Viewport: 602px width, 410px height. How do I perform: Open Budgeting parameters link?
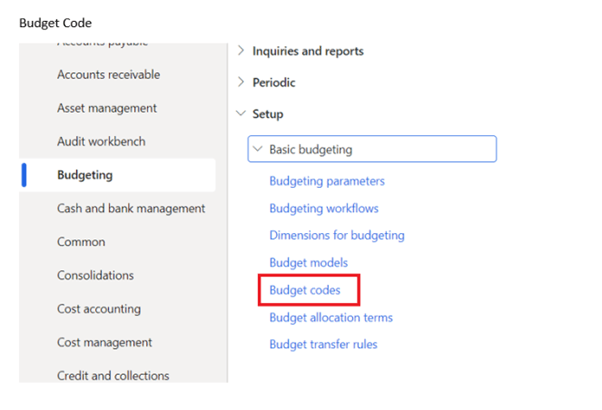click(x=326, y=181)
